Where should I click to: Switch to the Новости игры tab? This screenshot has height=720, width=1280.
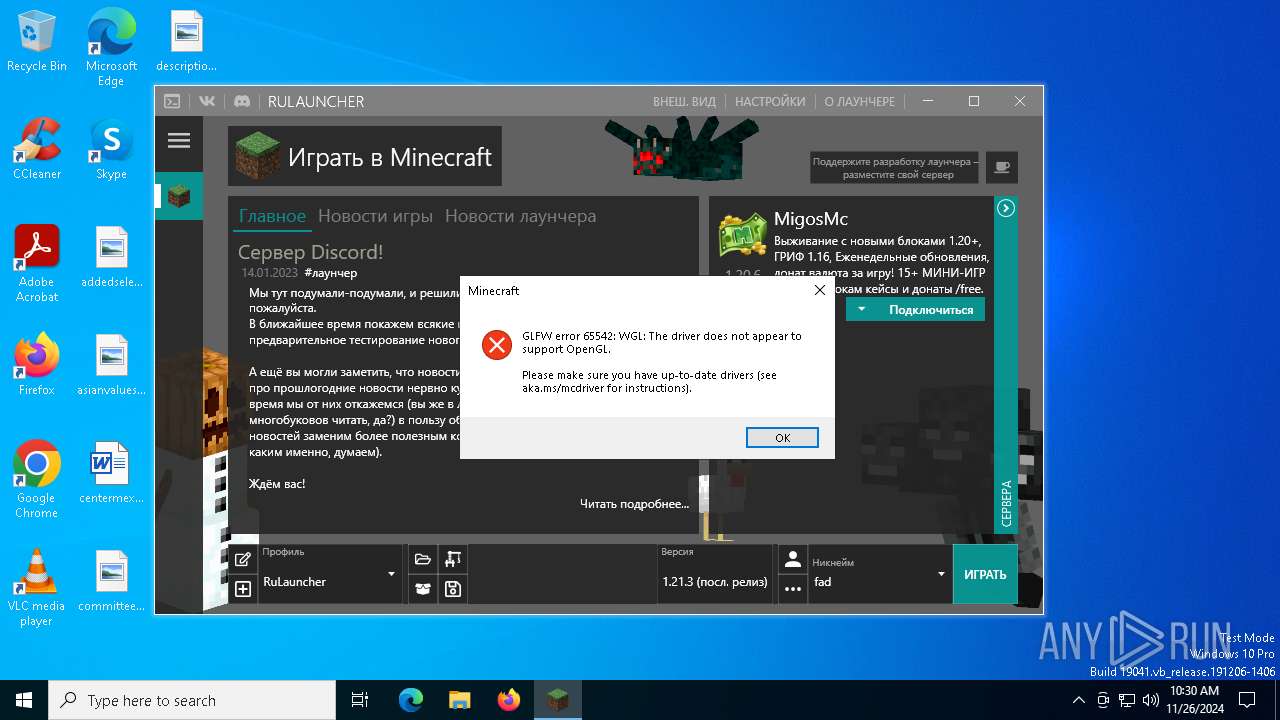375,216
